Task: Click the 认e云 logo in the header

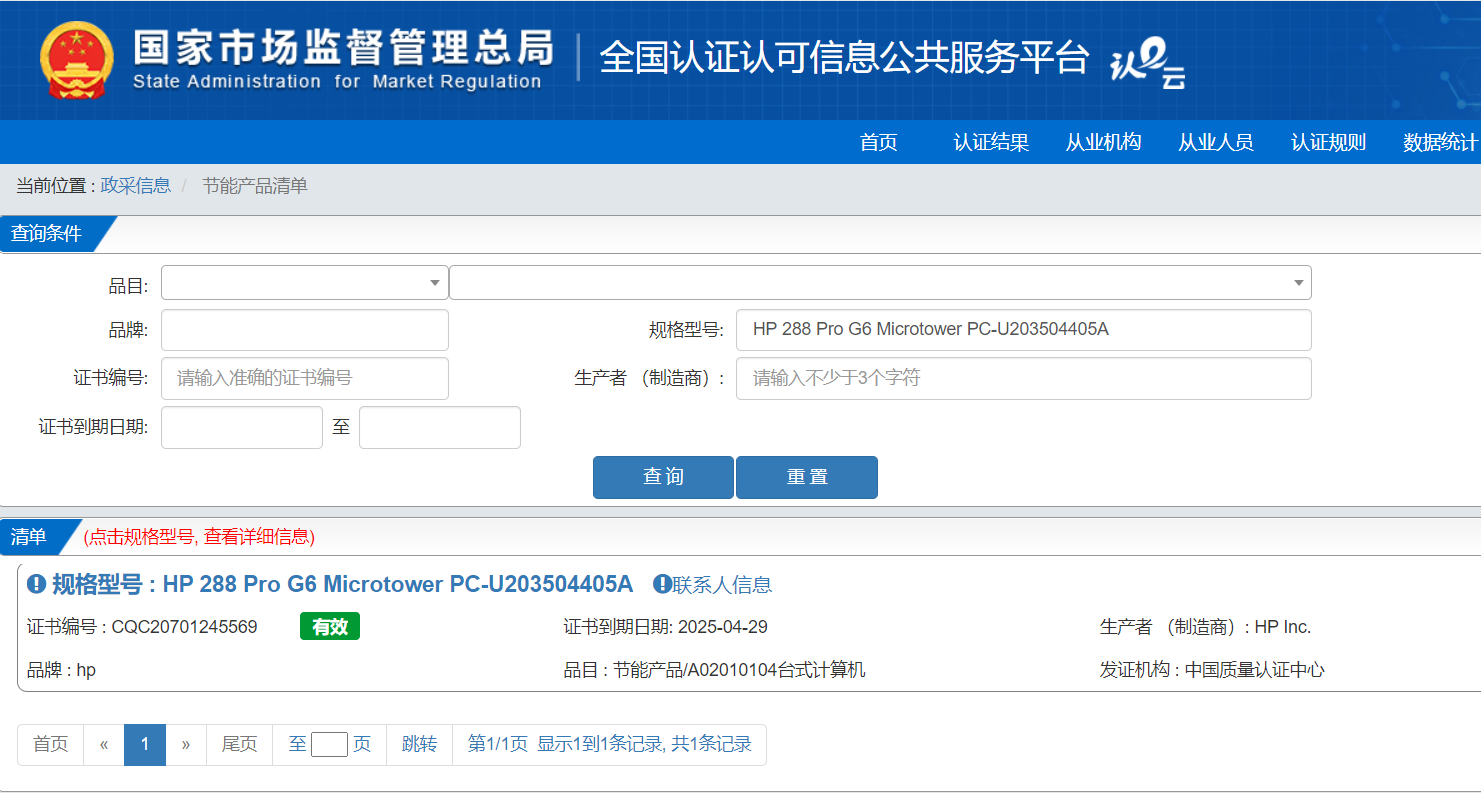Action: (x=1148, y=63)
